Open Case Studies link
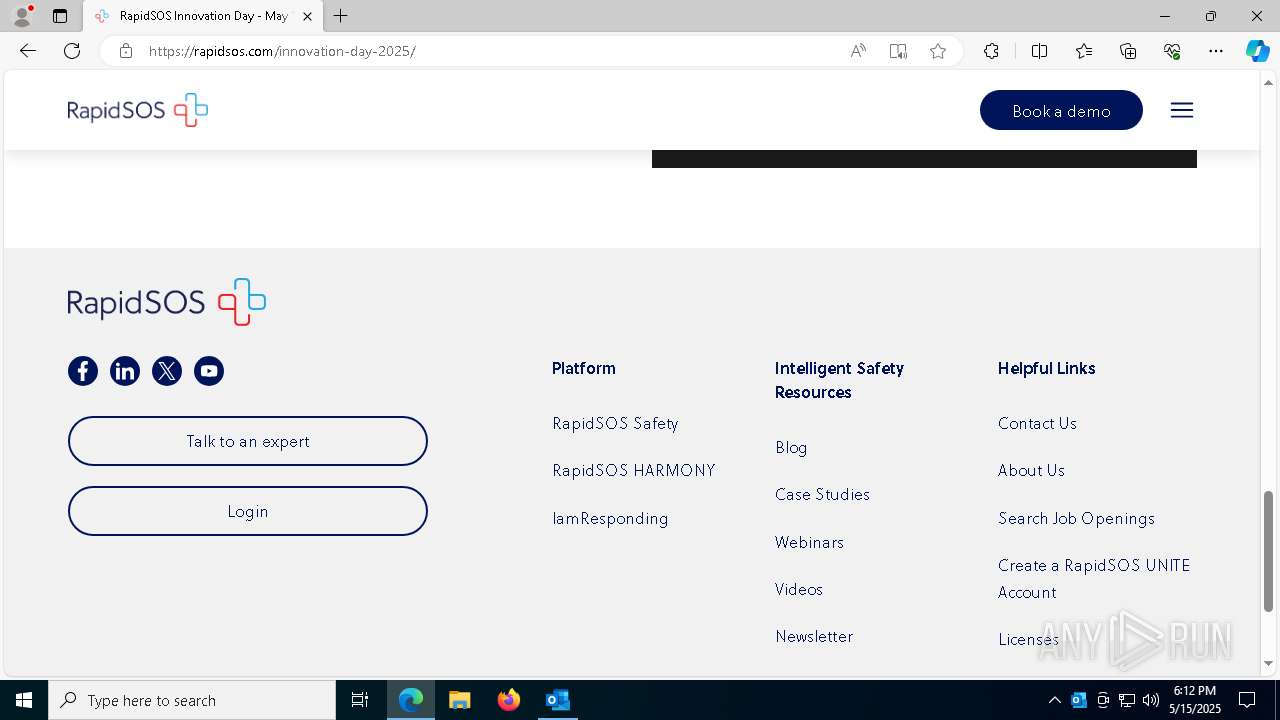 coord(822,495)
